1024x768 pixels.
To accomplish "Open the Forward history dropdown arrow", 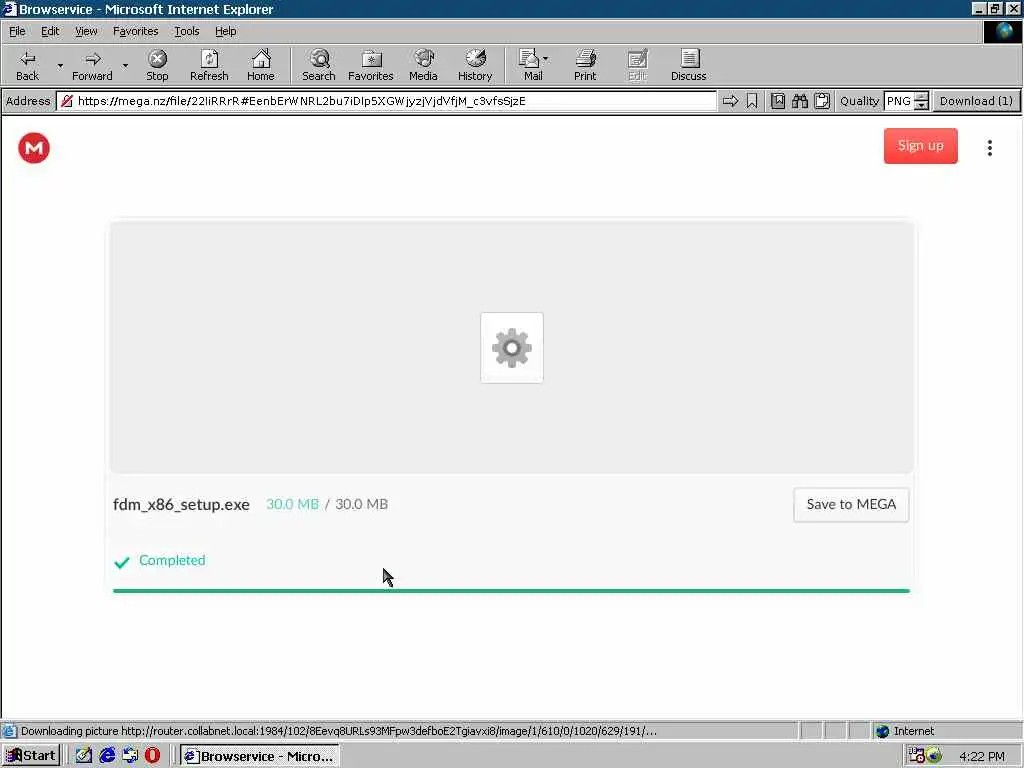I will (125, 65).
